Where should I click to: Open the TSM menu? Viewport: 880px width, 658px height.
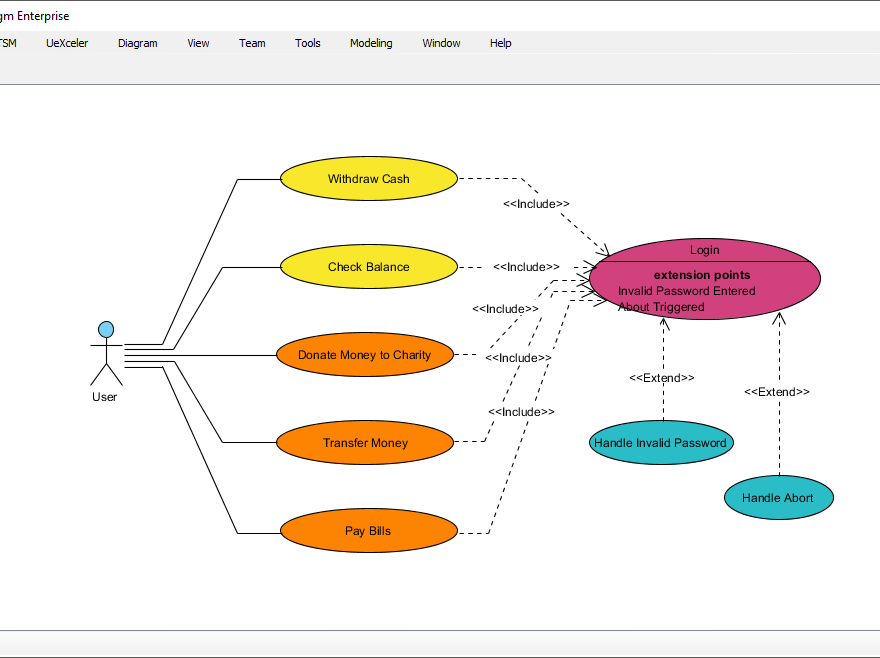pos(8,43)
